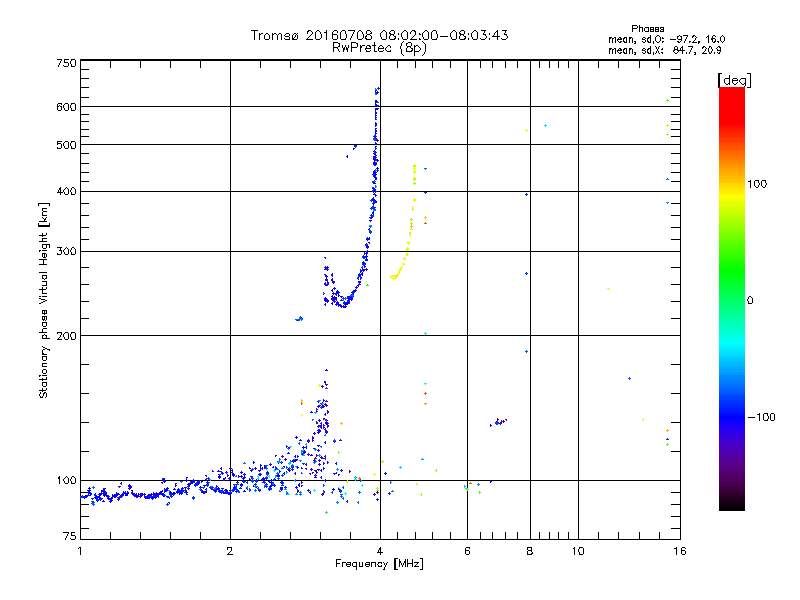This screenshot has width=800, height=600.
Task: Click the blue point cluster near 215 km
Action: (x=299, y=319)
